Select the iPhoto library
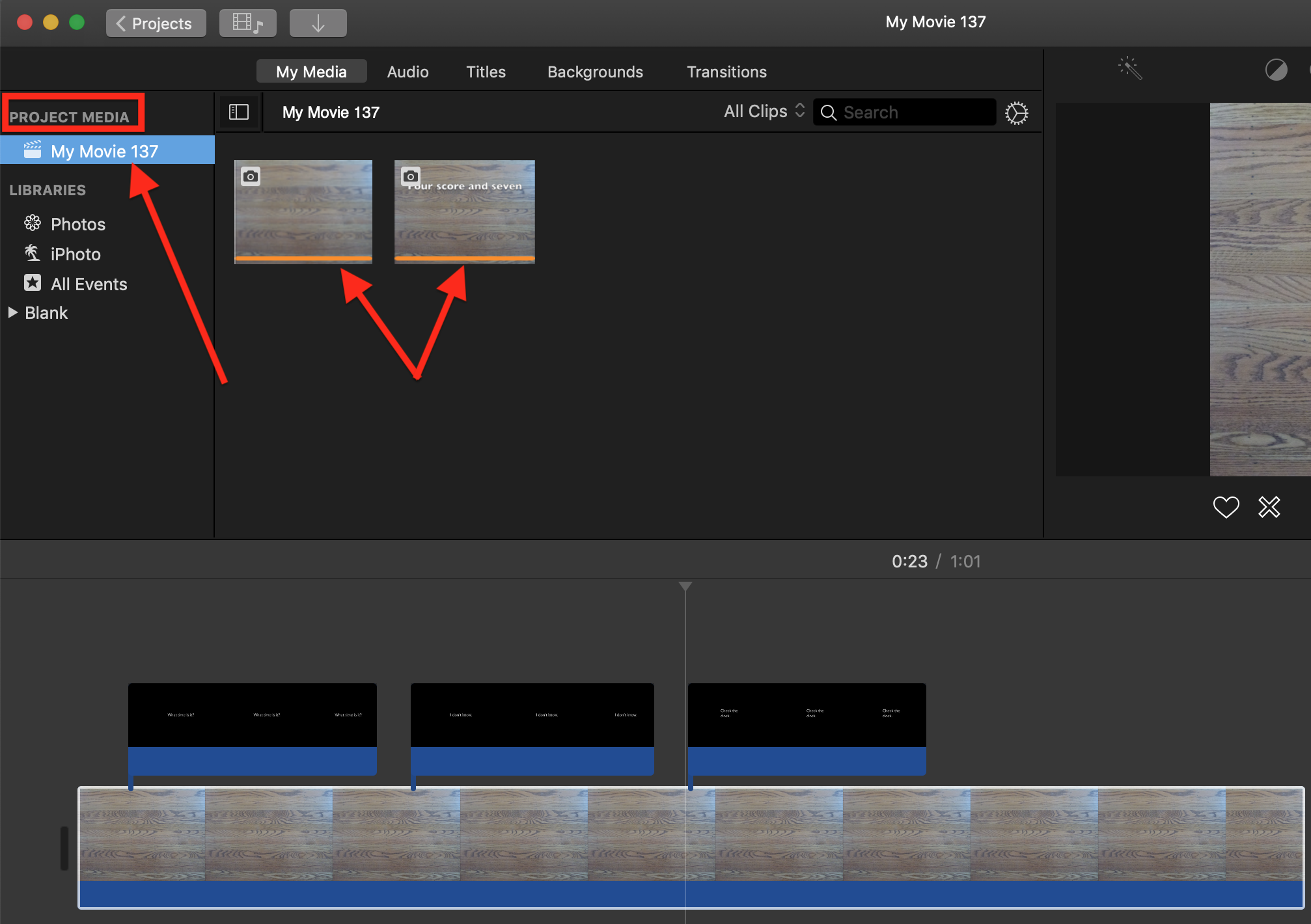This screenshot has height=924, width=1311. pos(76,254)
